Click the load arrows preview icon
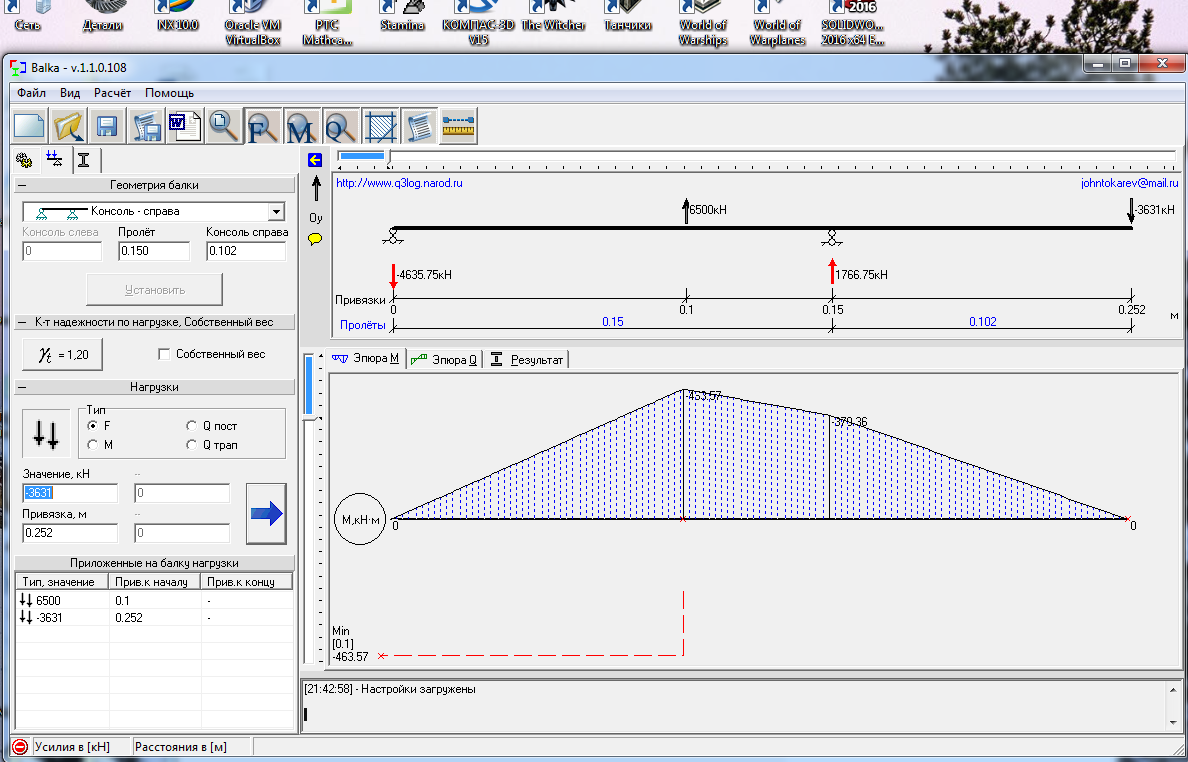This screenshot has width=1188, height=762. click(x=46, y=433)
